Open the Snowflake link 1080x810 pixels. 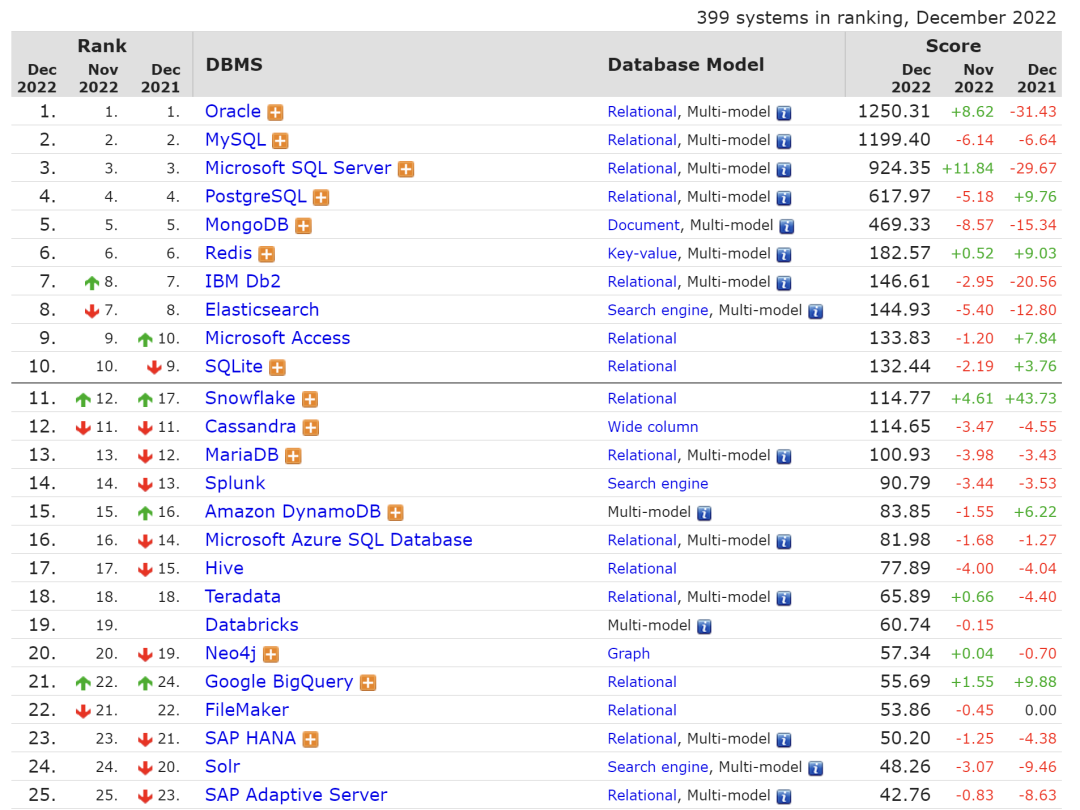250,398
